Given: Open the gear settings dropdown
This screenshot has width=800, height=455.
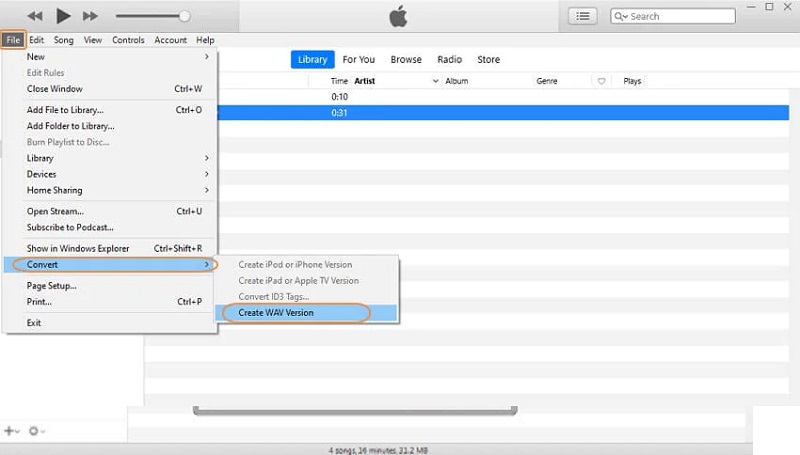Looking at the screenshot, I should pos(37,431).
